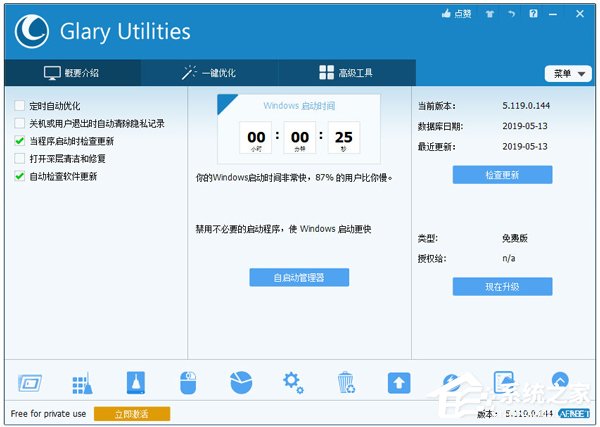
Task: Open the gears process manager icon
Action: point(293,383)
